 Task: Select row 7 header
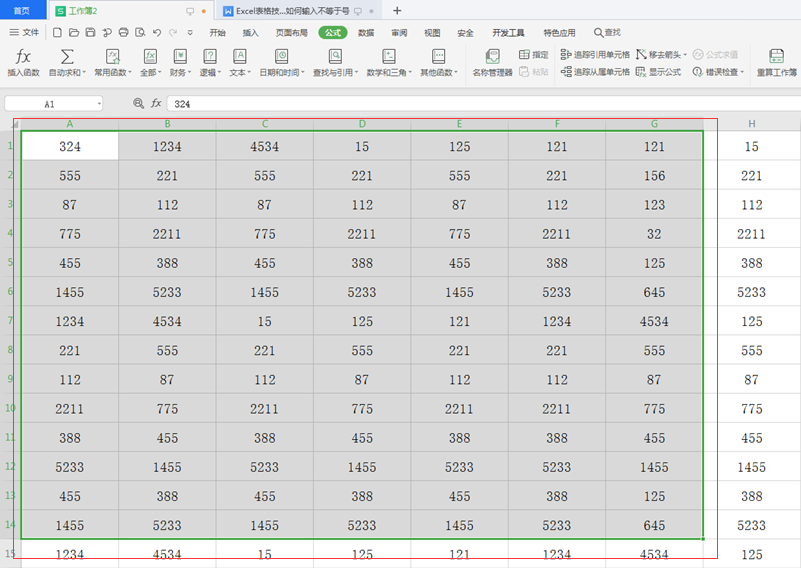tap(10, 321)
